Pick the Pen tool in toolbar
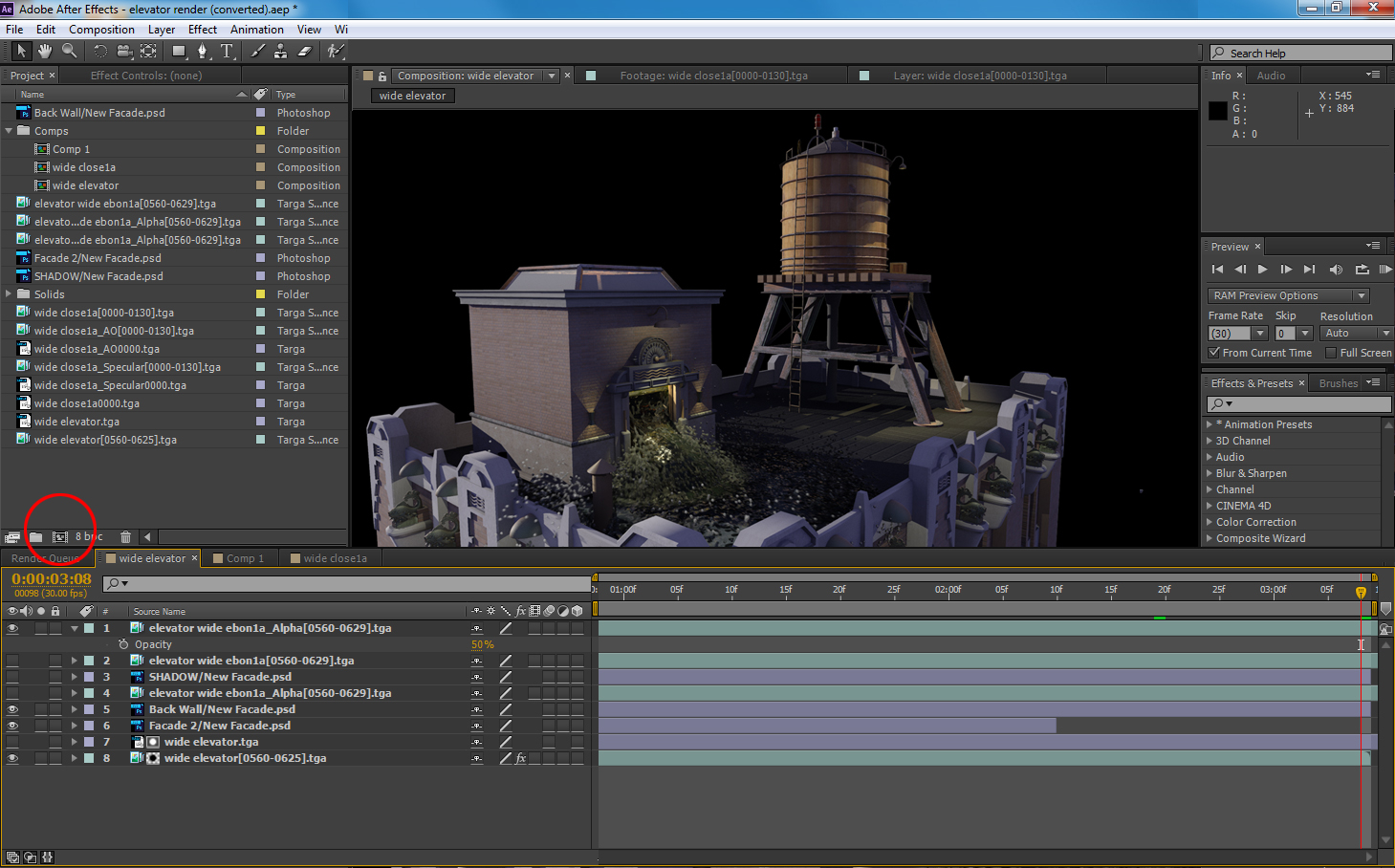Screen dimensions: 1395x868 [202, 52]
